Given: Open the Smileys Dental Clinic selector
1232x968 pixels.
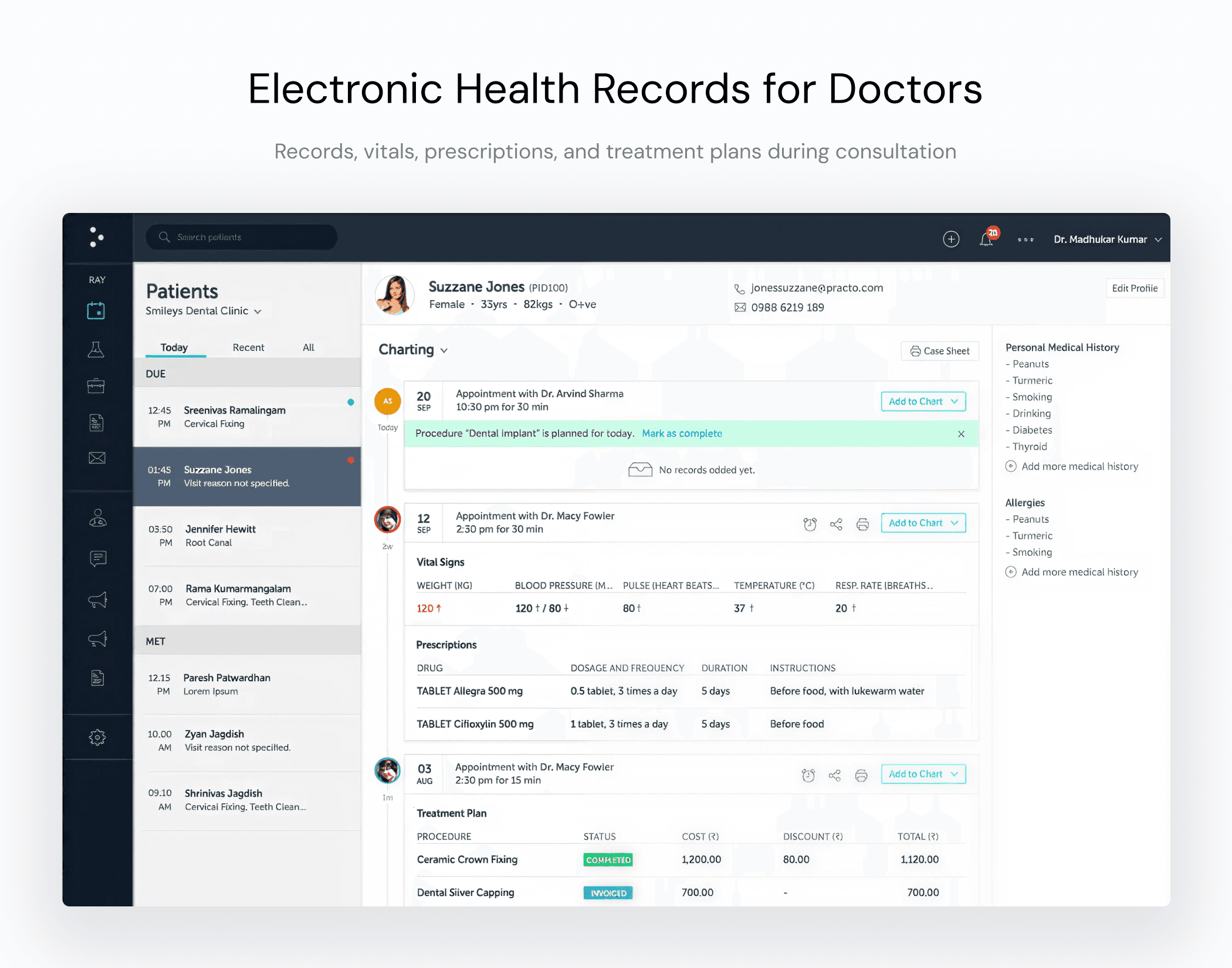Looking at the screenshot, I should tap(204, 311).
